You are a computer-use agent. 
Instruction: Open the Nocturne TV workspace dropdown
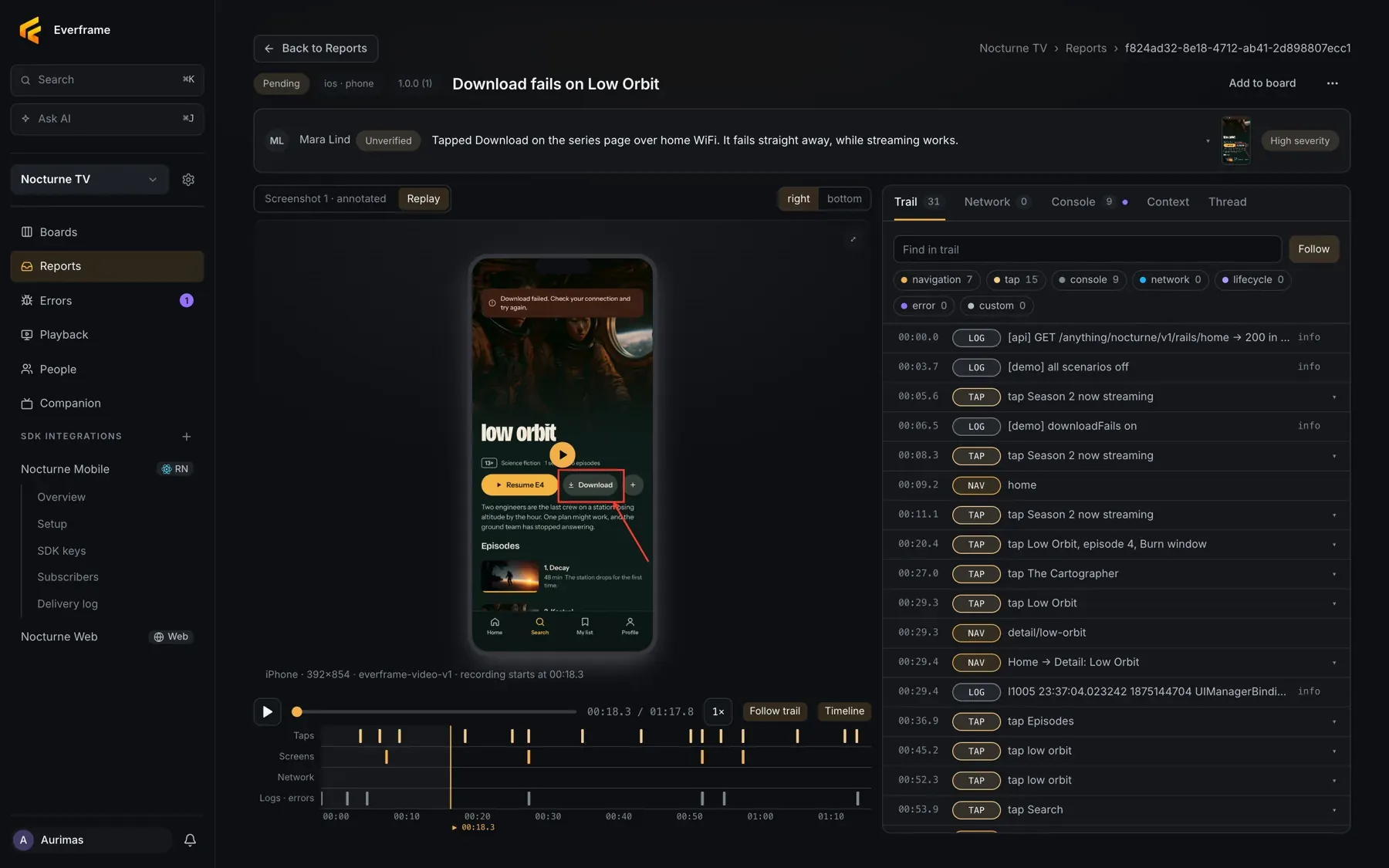90,180
